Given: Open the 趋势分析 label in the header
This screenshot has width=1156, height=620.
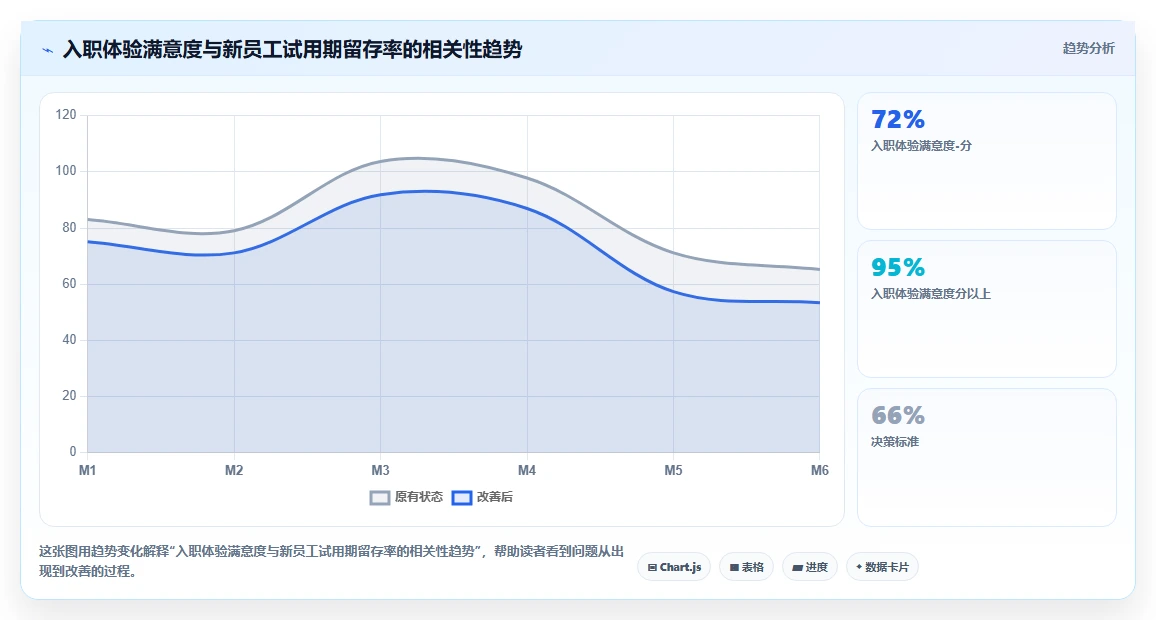Looking at the screenshot, I should click(1088, 49).
